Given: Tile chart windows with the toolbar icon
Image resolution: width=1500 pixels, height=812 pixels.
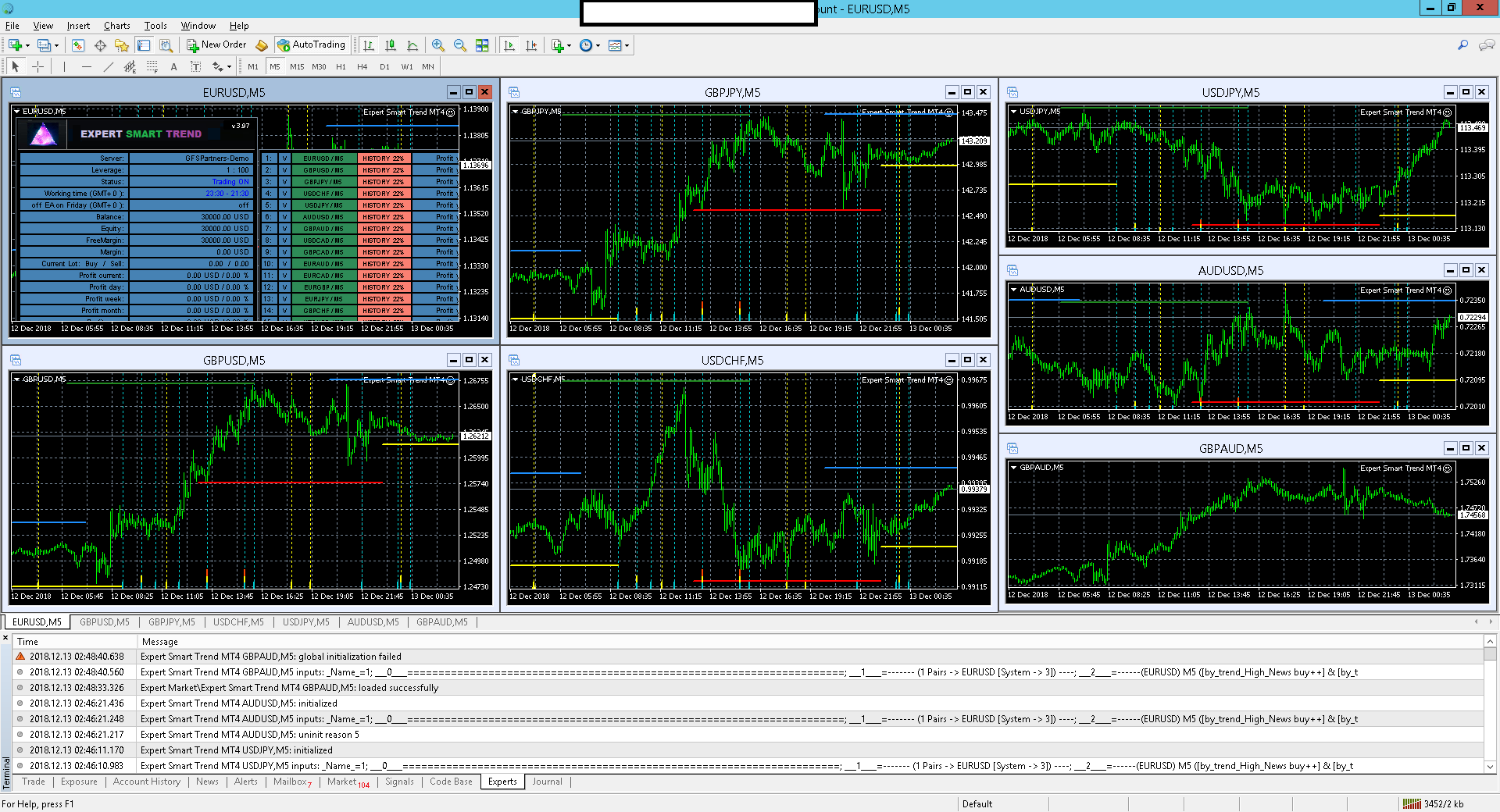Looking at the screenshot, I should click(x=482, y=45).
